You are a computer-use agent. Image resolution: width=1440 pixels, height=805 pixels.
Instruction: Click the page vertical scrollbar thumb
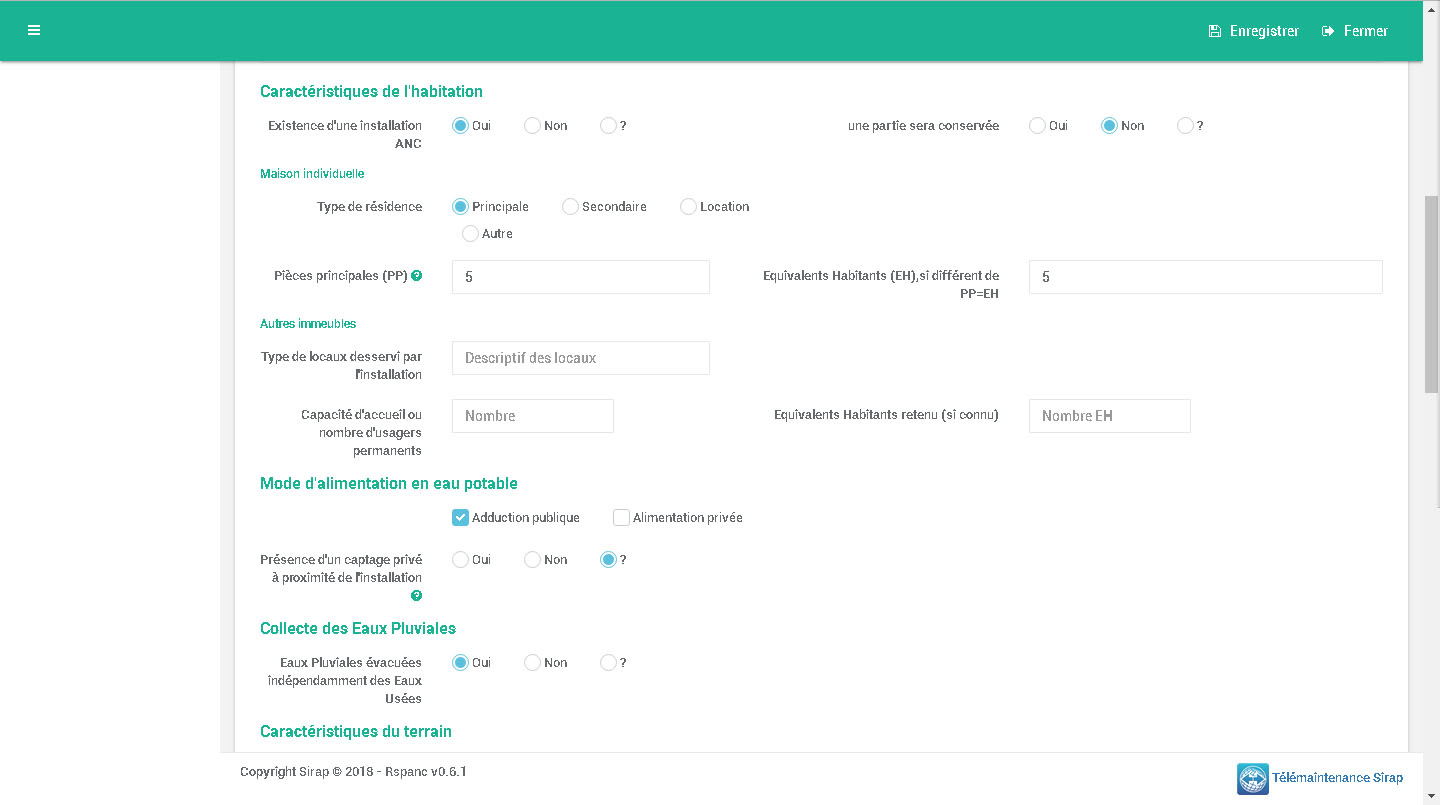click(1432, 295)
